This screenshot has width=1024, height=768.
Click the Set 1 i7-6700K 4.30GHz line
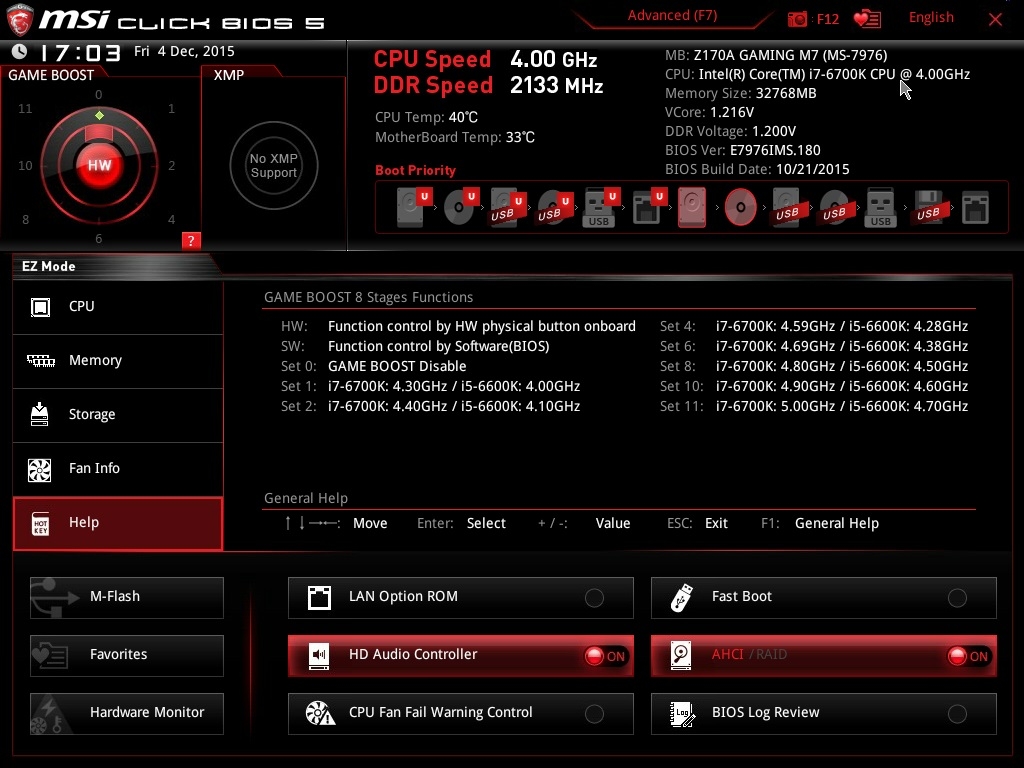point(430,386)
